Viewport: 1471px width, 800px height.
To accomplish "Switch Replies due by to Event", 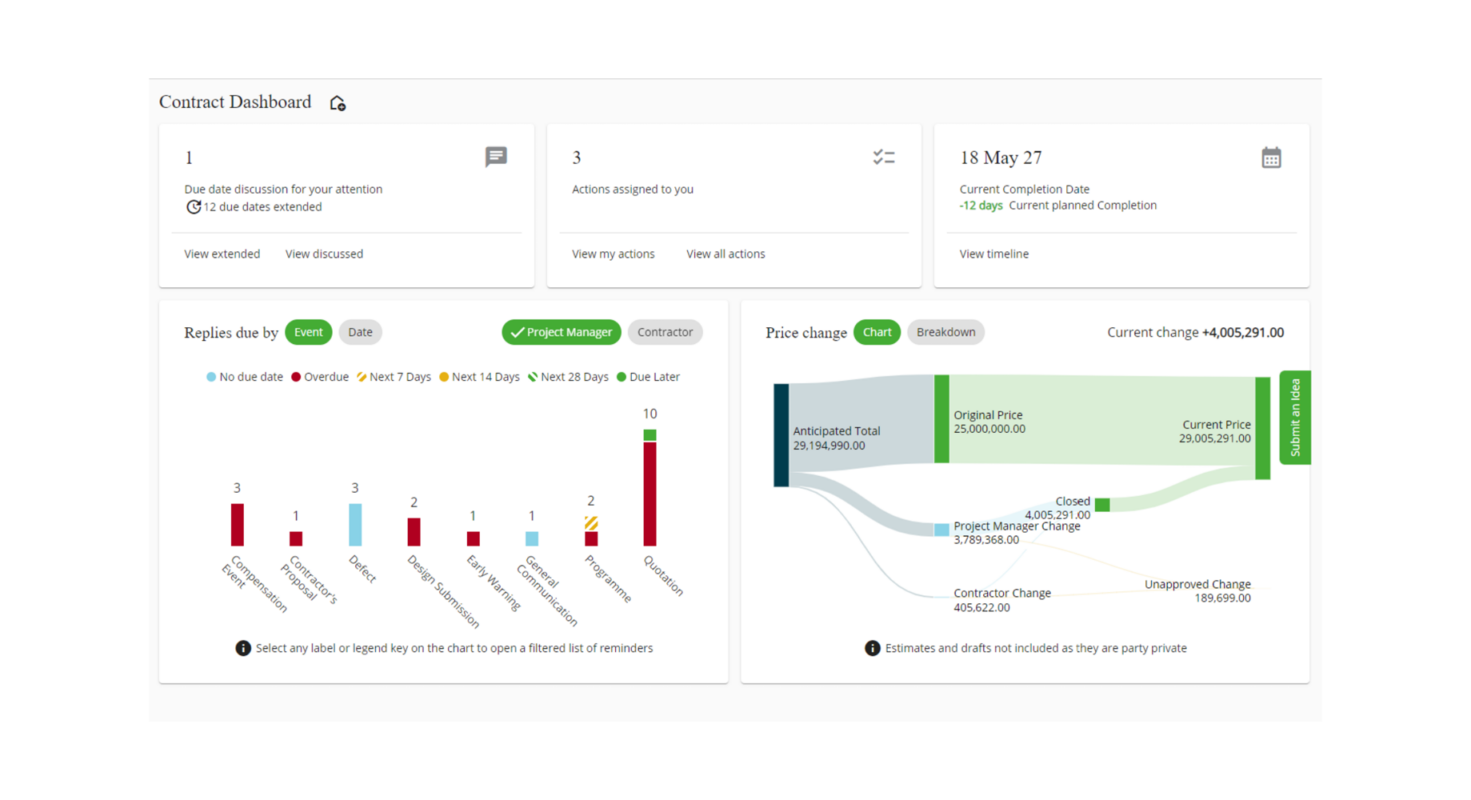I will pos(308,332).
